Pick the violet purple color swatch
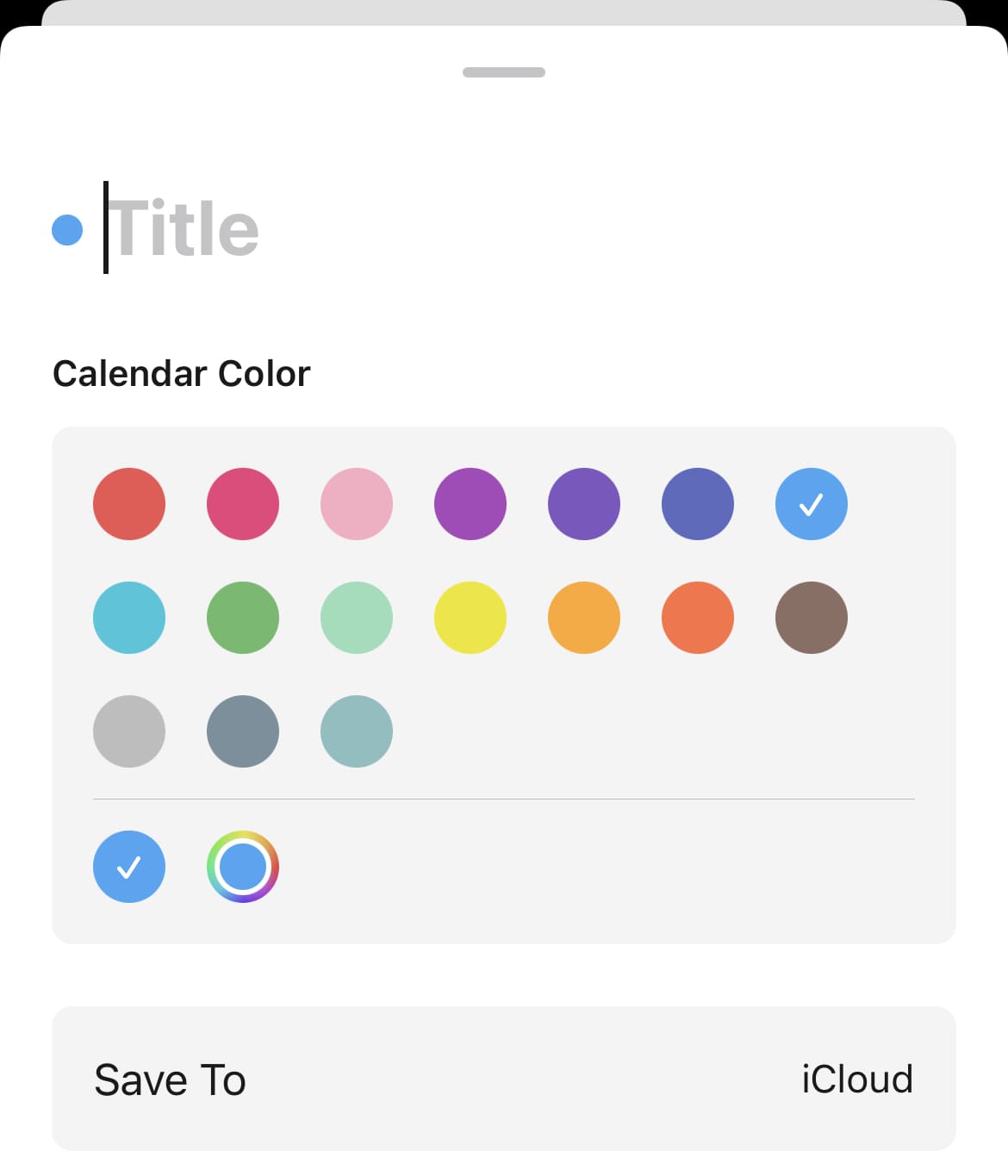Screen dimensions: 1008x1176 [584, 504]
